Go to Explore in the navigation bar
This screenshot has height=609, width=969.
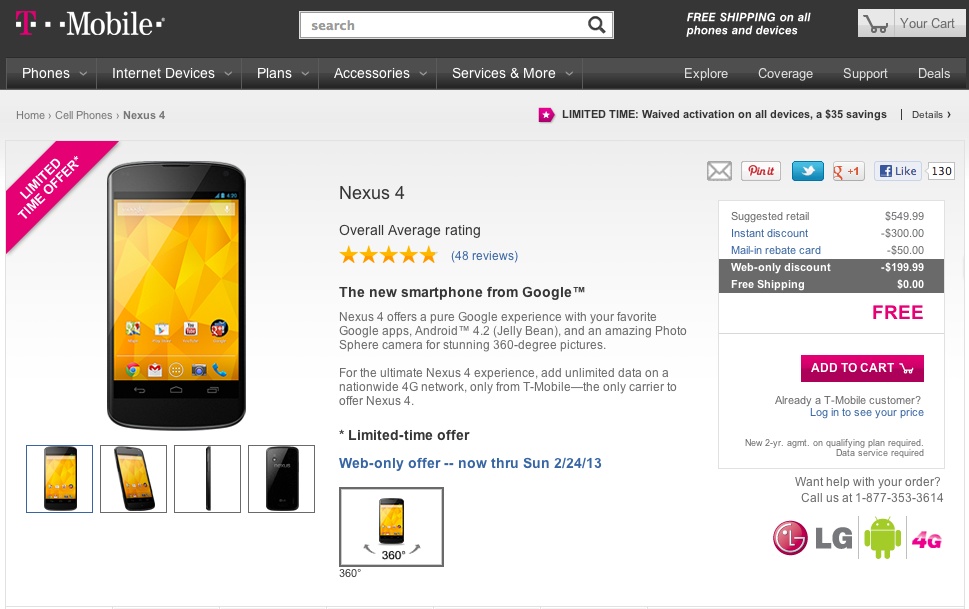click(x=706, y=74)
